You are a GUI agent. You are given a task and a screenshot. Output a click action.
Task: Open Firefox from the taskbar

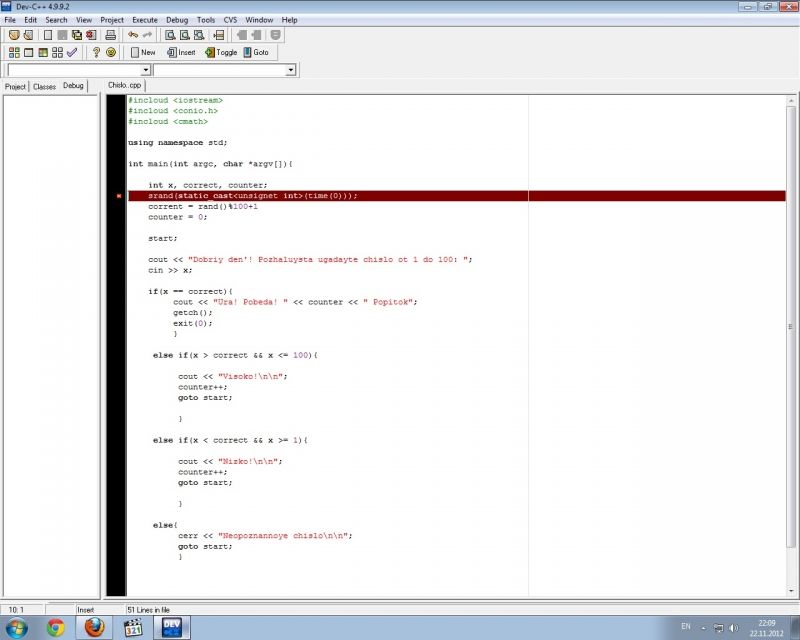(x=95, y=627)
